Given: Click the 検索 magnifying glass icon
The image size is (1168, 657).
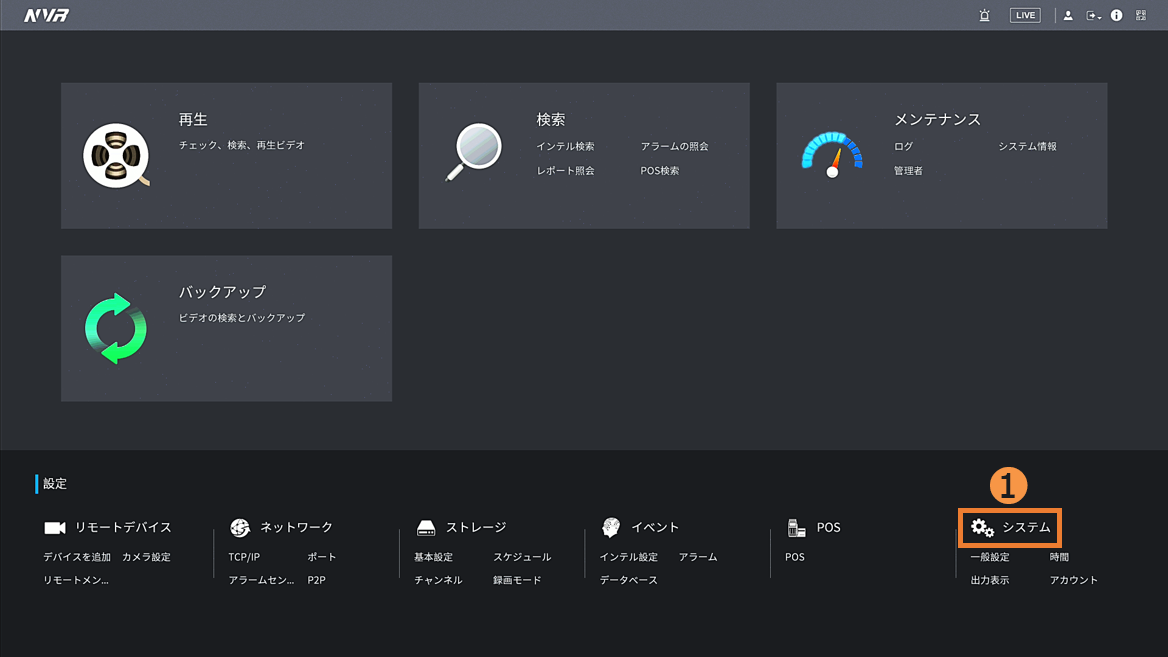Looking at the screenshot, I should [x=473, y=152].
